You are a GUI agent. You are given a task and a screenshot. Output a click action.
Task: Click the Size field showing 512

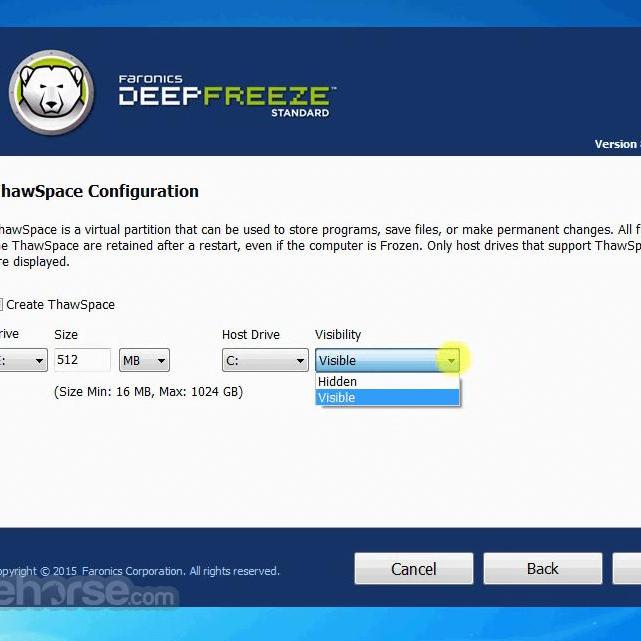click(x=82, y=360)
